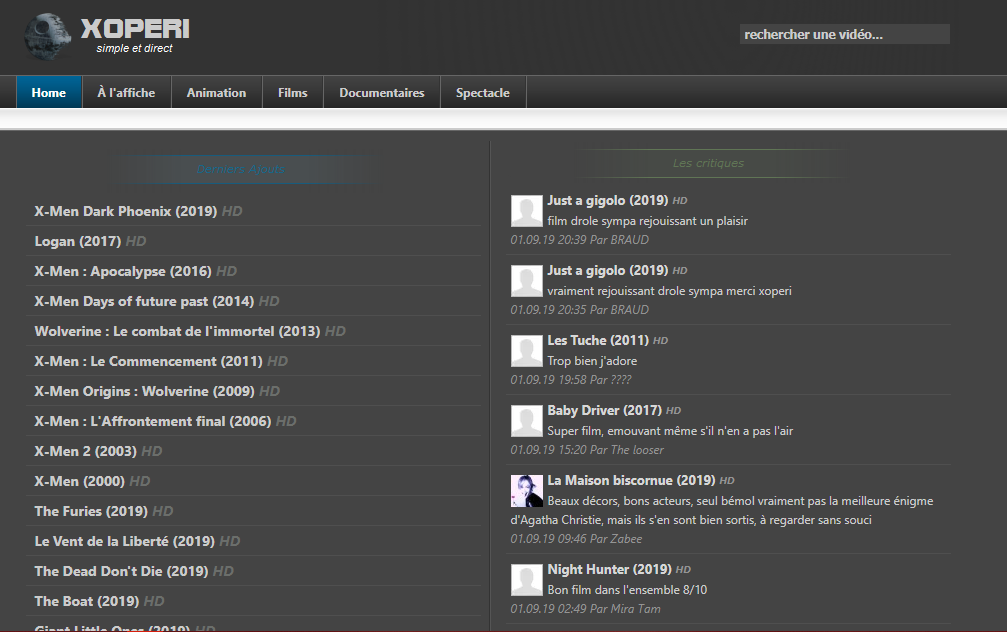Select X-Men : Apocalypse (2016)
The width and height of the screenshot is (1007, 632).
pyautogui.click(x=123, y=271)
